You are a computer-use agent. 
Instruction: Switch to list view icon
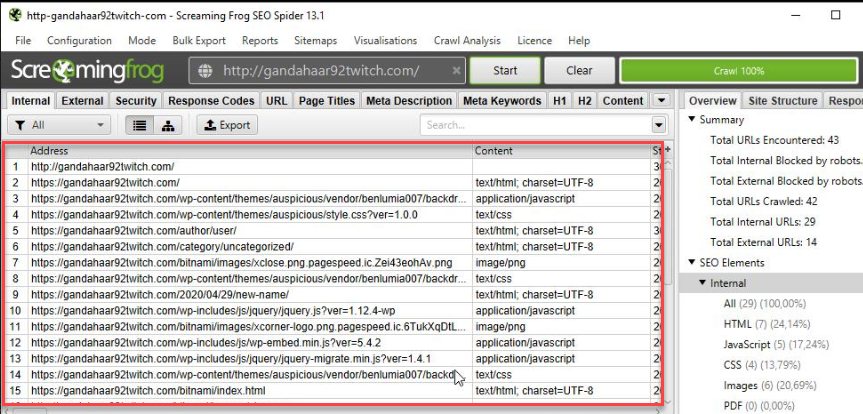pyautogui.click(x=140, y=125)
